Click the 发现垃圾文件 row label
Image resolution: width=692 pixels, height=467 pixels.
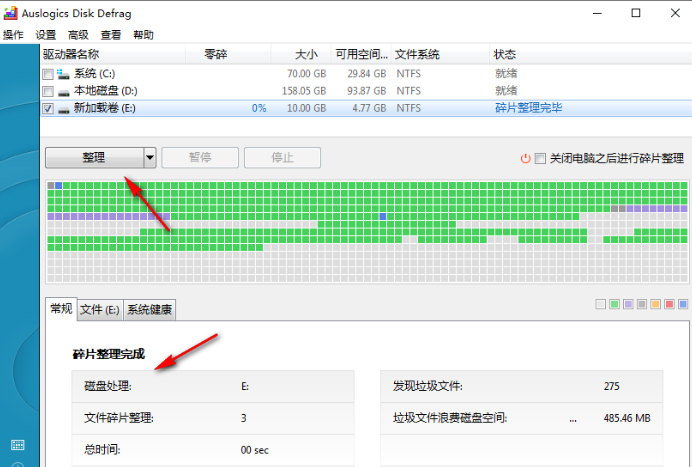coord(428,386)
